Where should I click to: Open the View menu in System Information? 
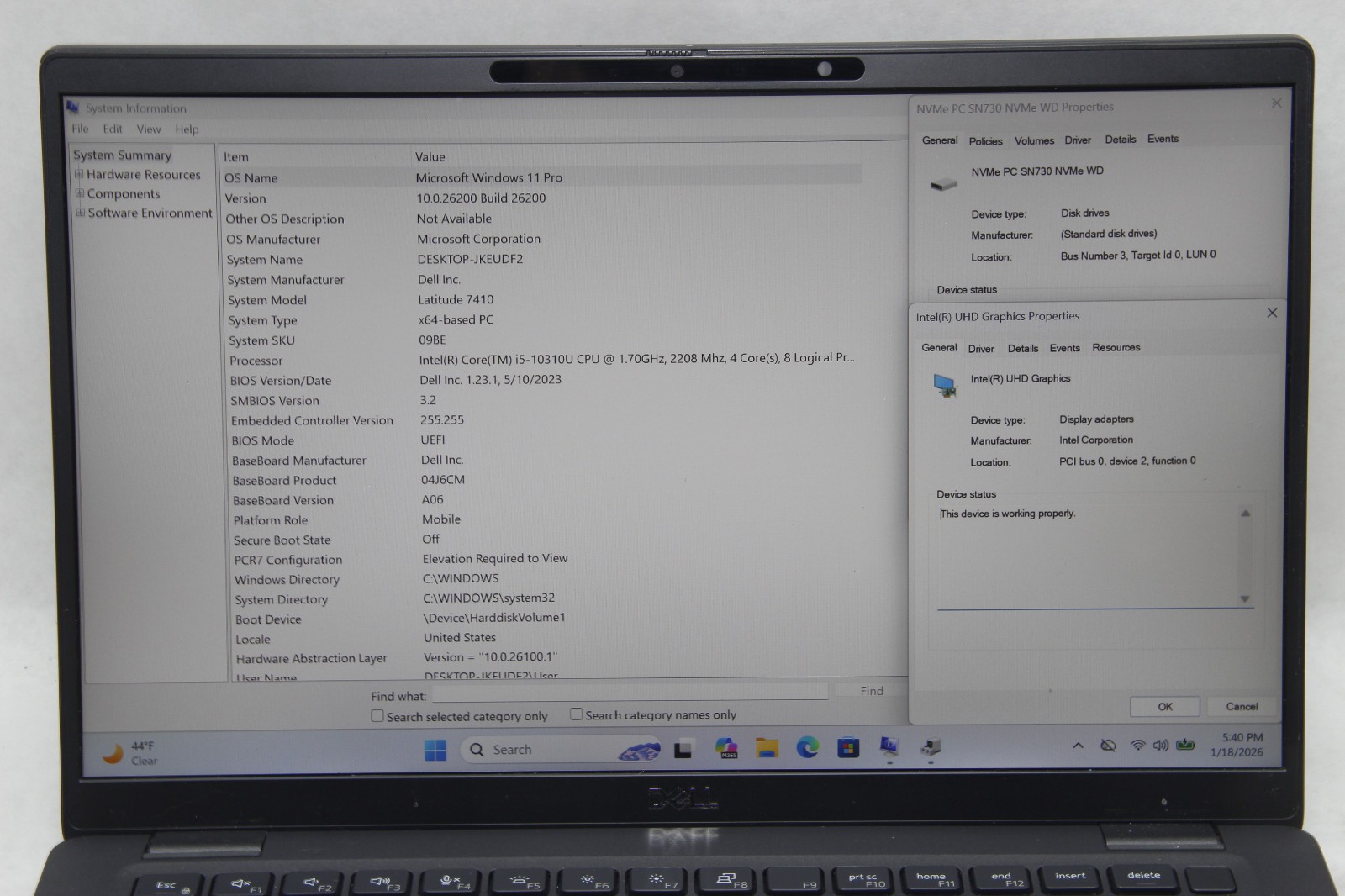coord(149,129)
